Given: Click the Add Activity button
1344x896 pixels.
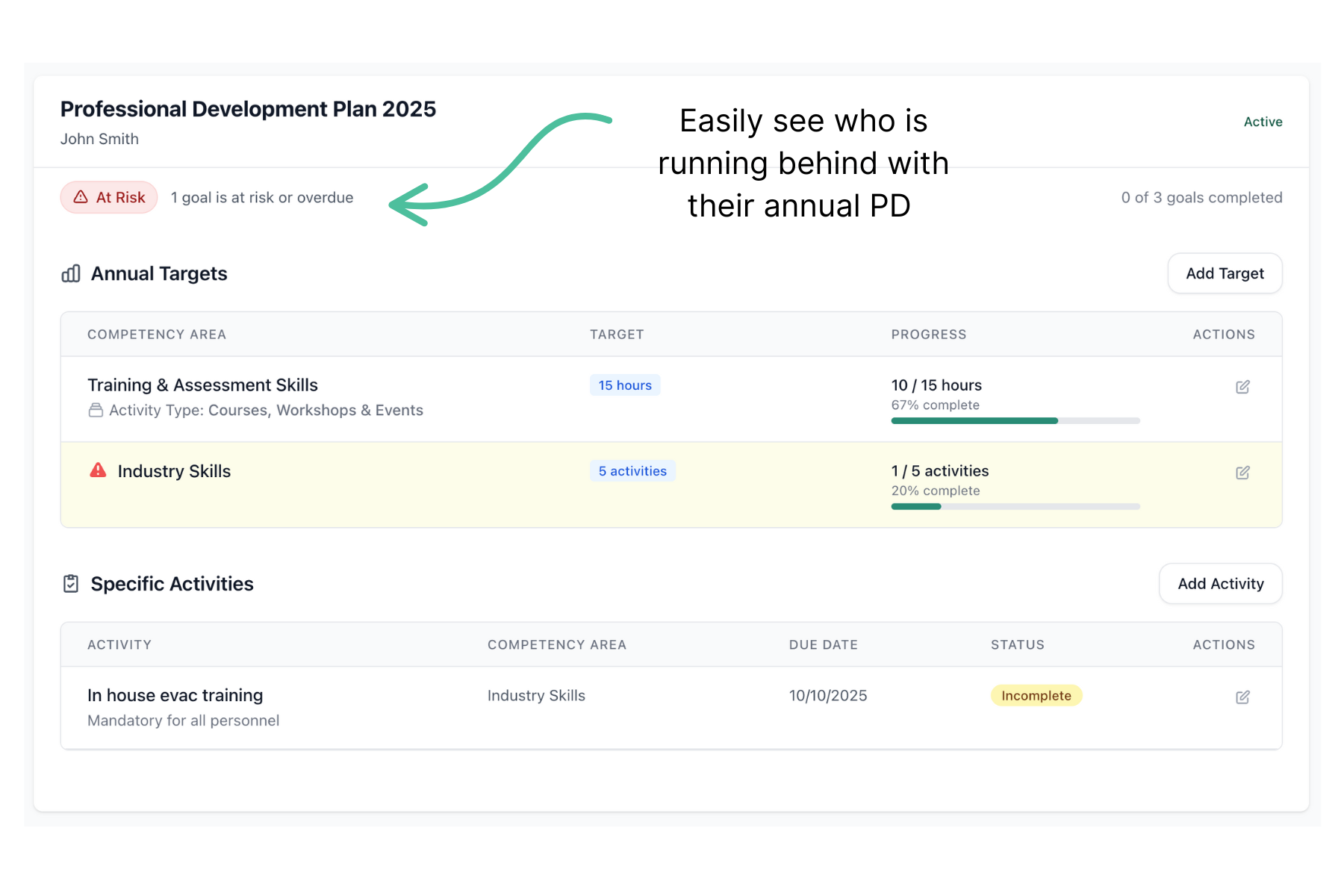Looking at the screenshot, I should pos(1220,583).
